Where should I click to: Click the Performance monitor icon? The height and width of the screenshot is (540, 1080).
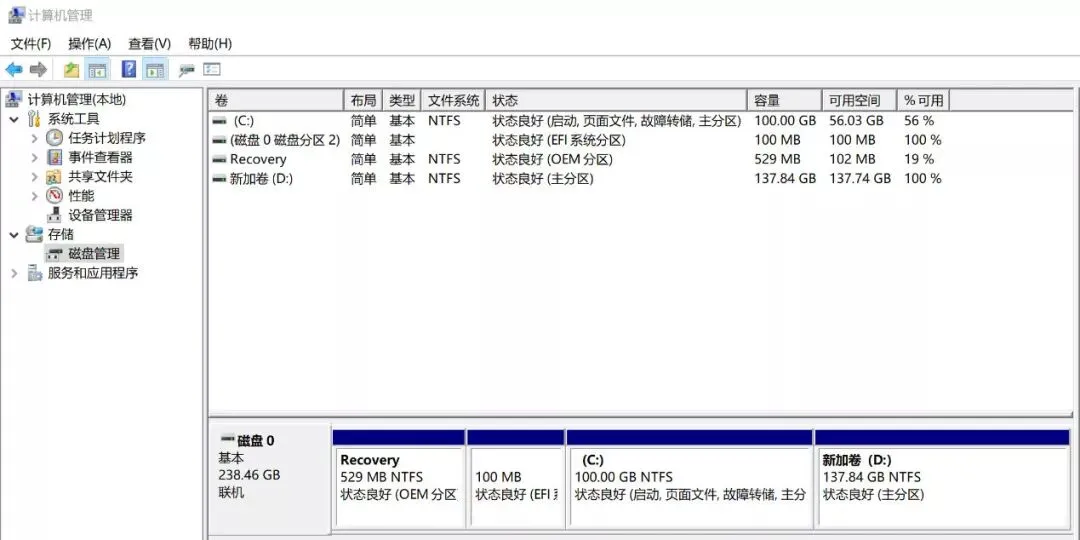click(x=54, y=196)
